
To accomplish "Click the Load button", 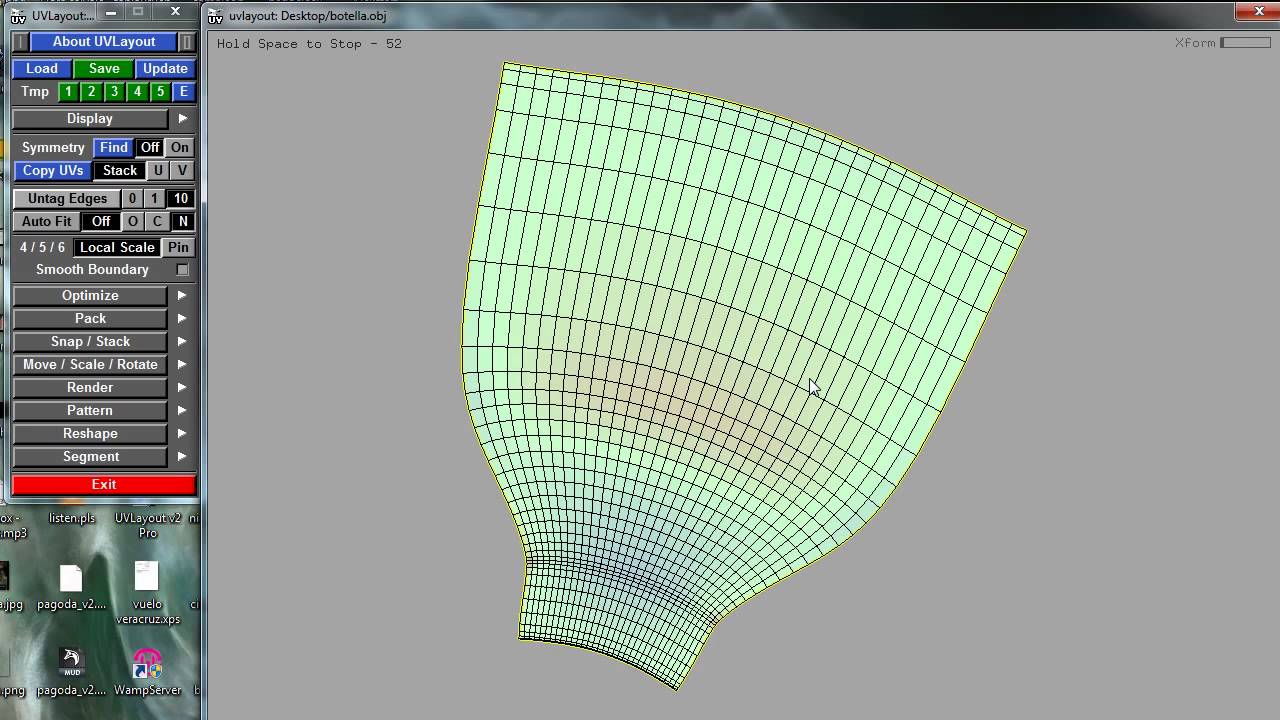I will (x=42, y=68).
